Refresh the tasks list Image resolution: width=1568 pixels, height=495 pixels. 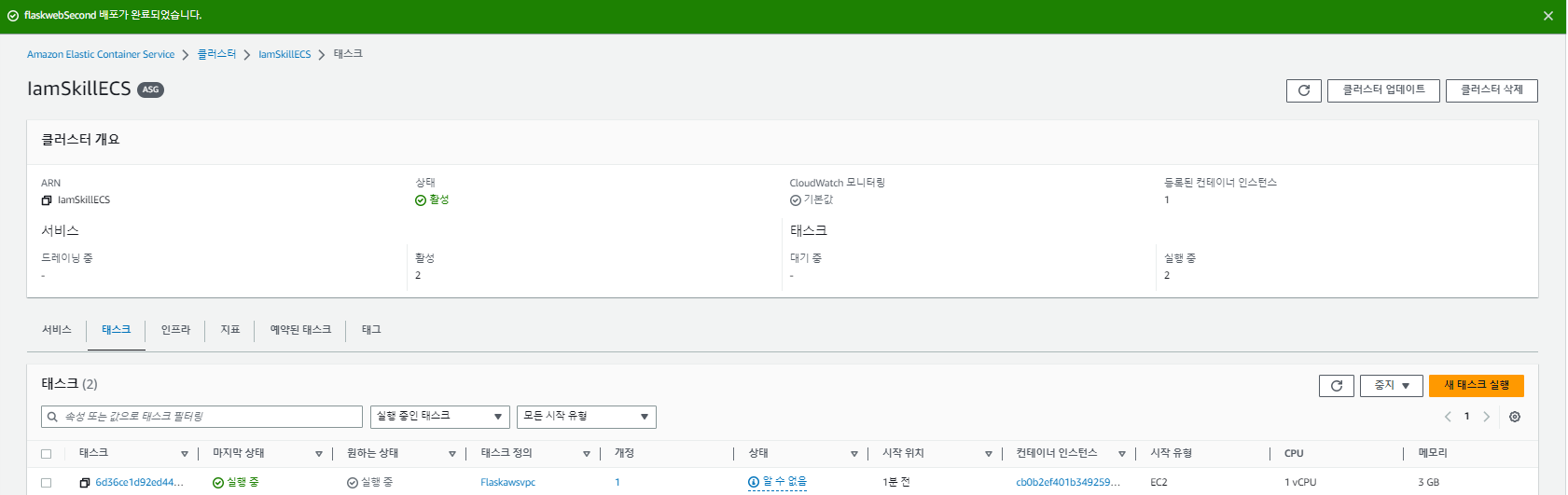(1337, 386)
